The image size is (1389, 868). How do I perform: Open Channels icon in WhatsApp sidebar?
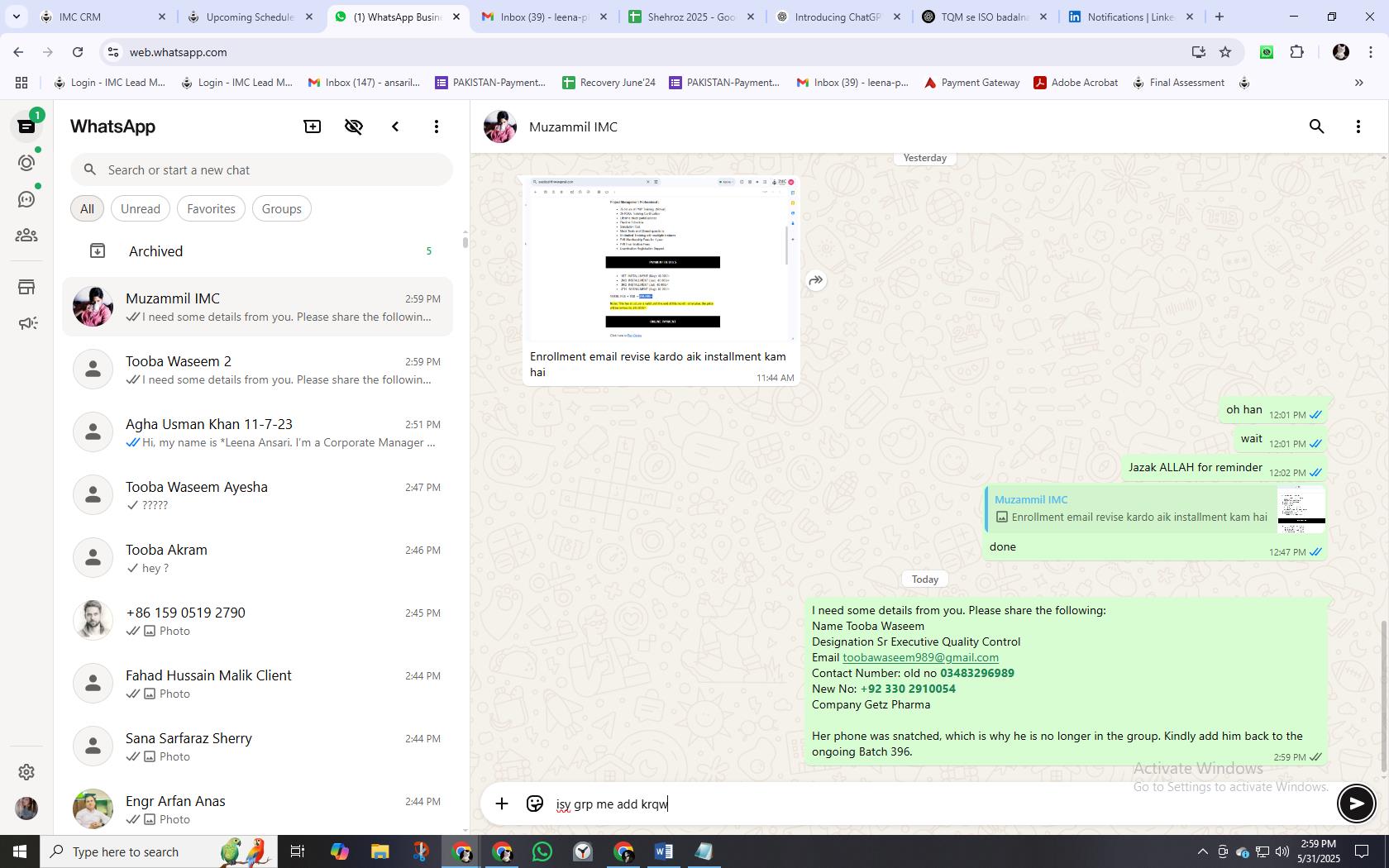[26, 199]
